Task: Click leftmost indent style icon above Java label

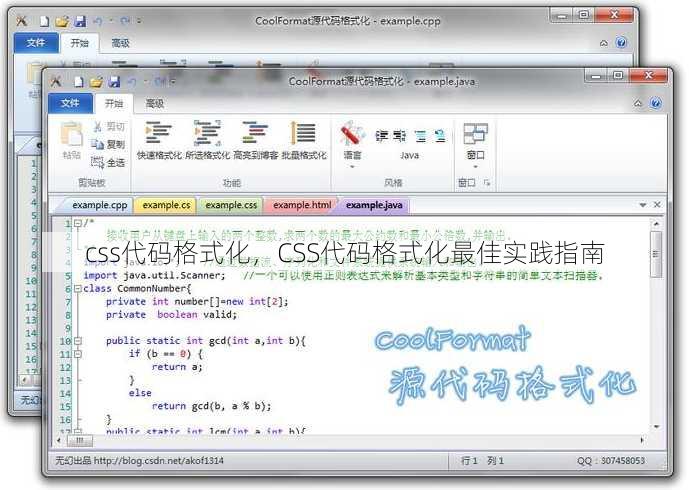Action: [x=381, y=136]
